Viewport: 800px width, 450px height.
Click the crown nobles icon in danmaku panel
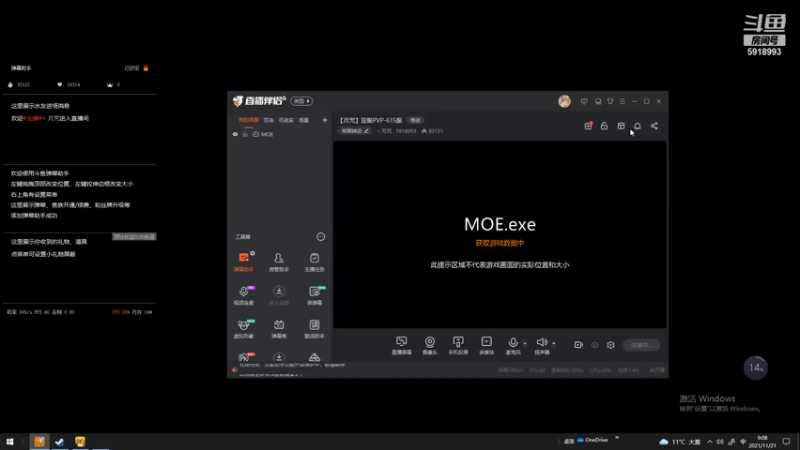point(110,84)
